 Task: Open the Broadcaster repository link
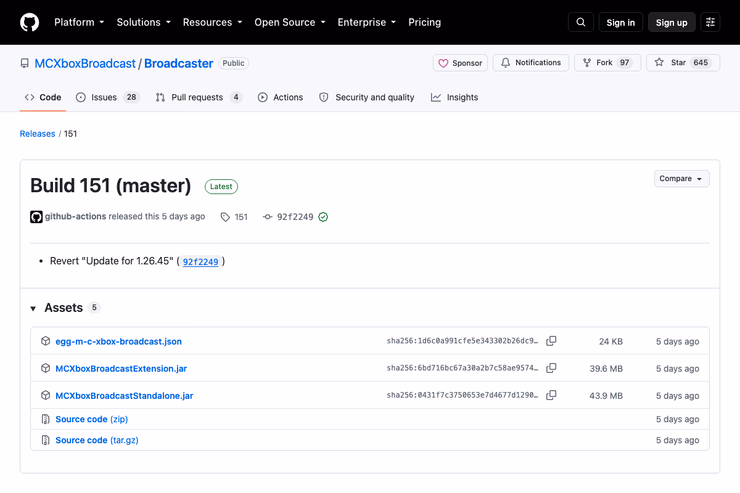178,63
